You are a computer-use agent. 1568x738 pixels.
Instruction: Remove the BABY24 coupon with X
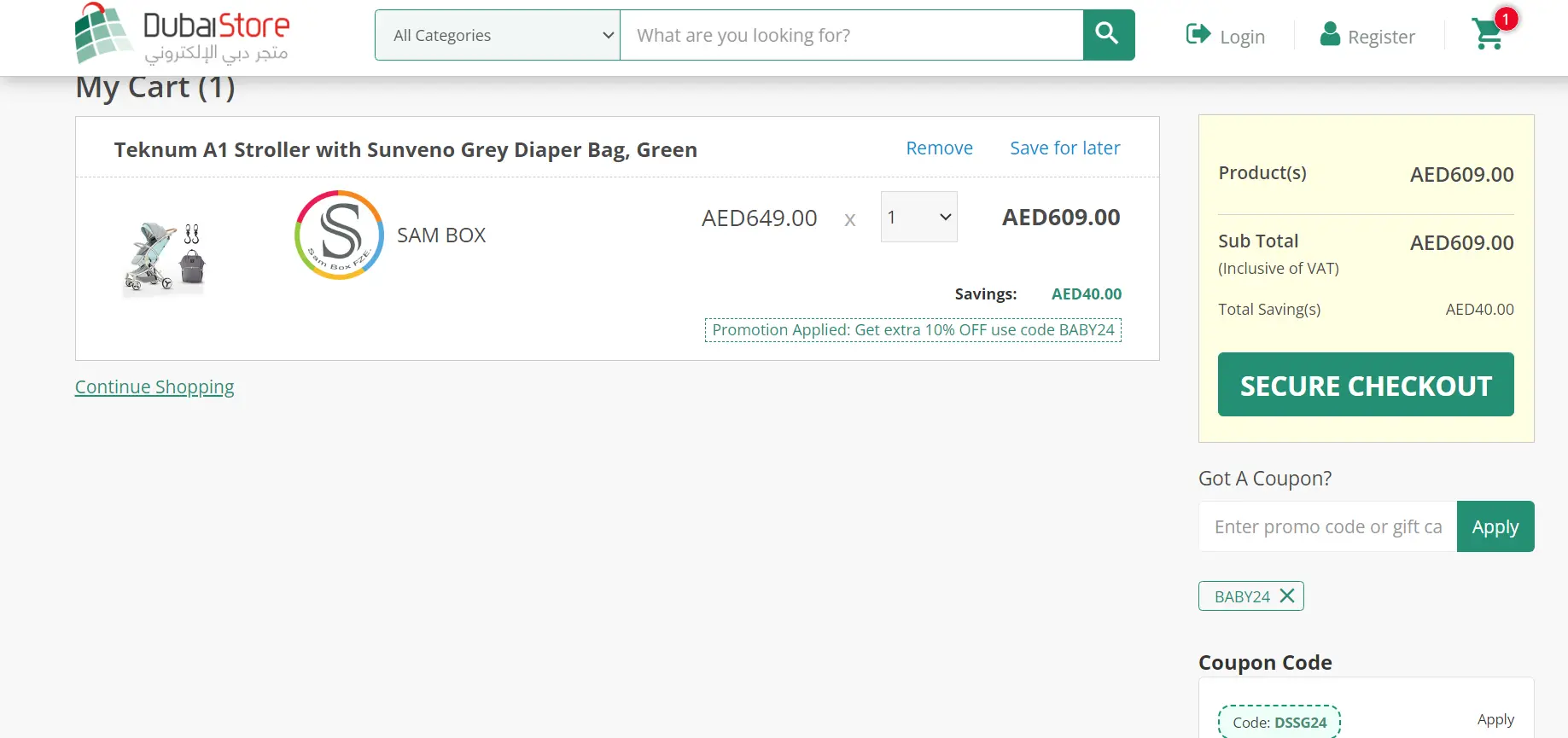tap(1287, 596)
